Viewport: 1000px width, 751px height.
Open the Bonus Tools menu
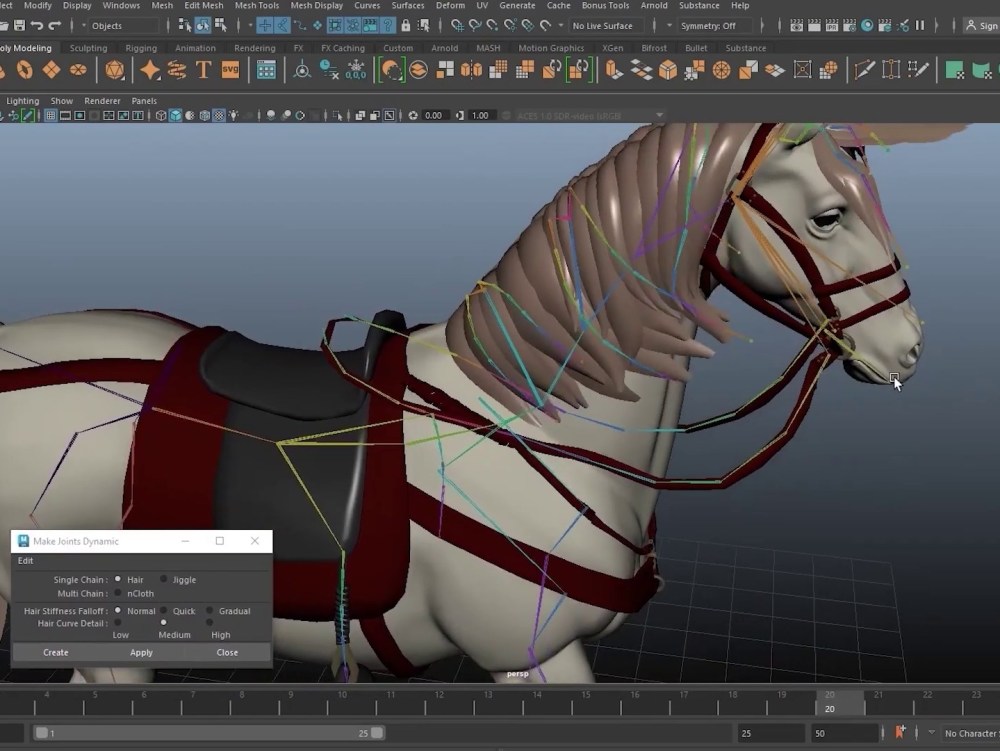pyautogui.click(x=605, y=5)
